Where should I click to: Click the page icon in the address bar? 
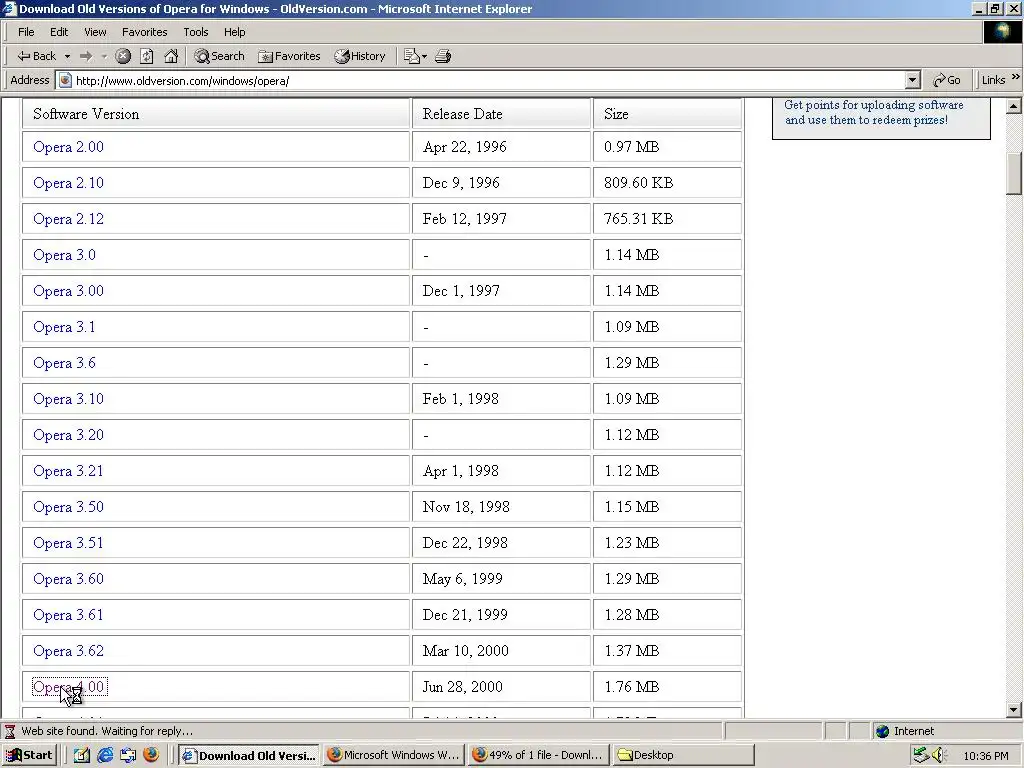tap(65, 80)
